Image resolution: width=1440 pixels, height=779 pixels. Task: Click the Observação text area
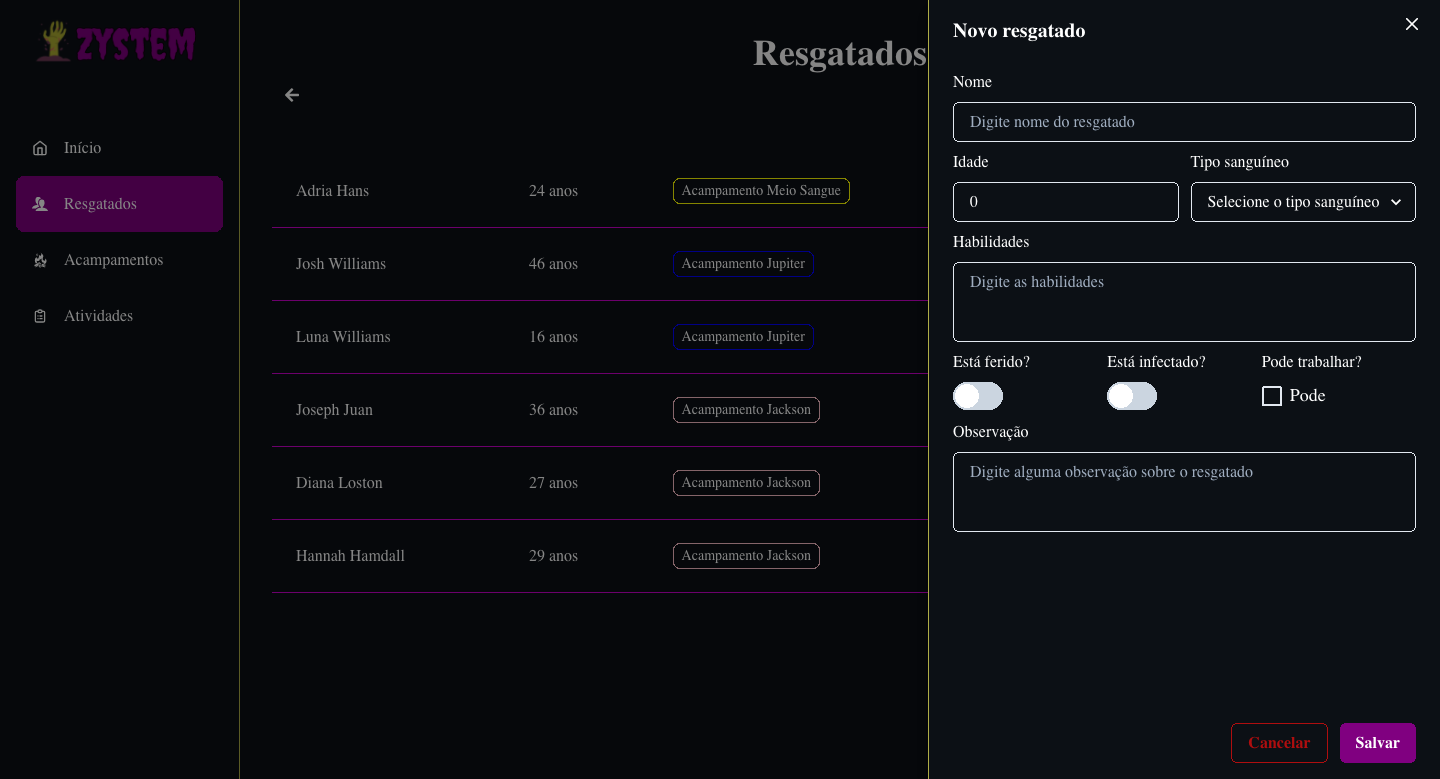(x=1184, y=492)
